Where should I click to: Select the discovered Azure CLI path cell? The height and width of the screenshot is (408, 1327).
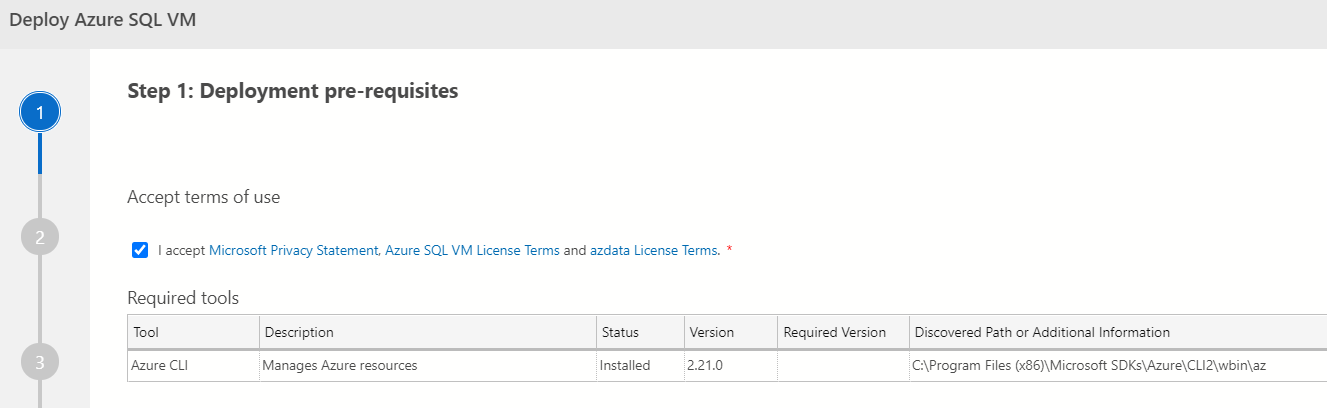(1097, 366)
